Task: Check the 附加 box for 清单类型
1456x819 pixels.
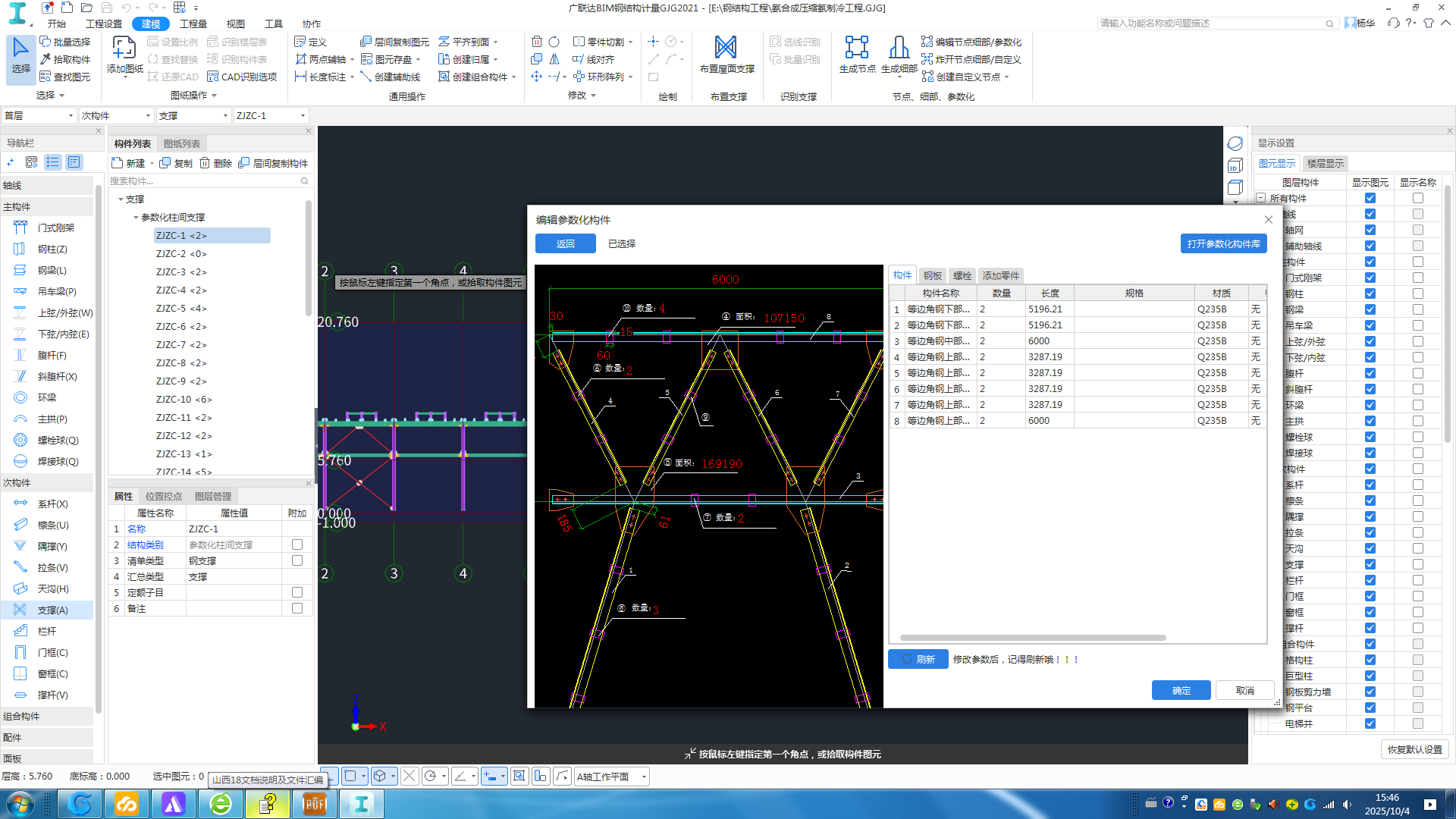Action: (x=297, y=560)
